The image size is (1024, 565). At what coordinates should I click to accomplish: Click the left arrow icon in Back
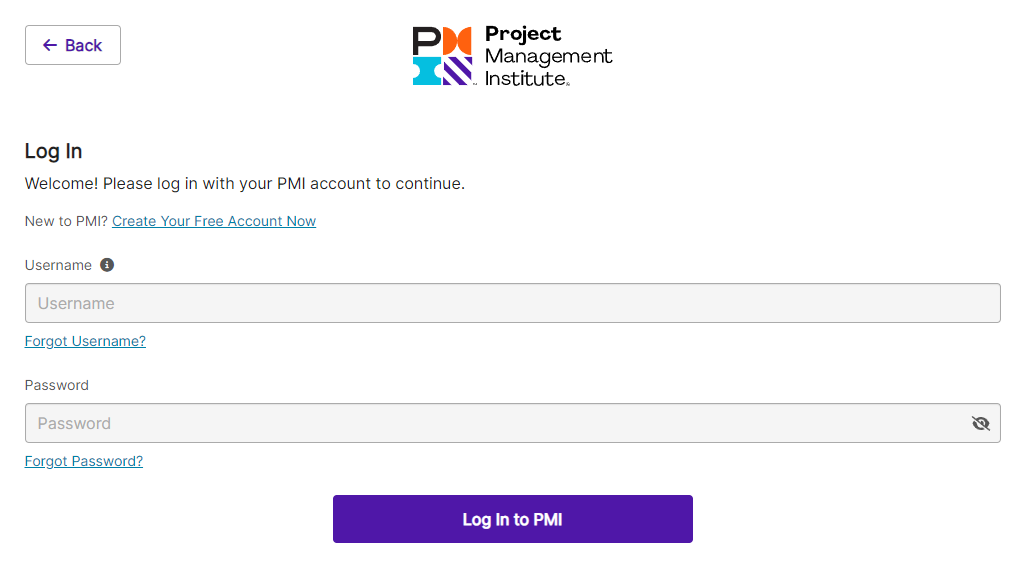point(49,45)
